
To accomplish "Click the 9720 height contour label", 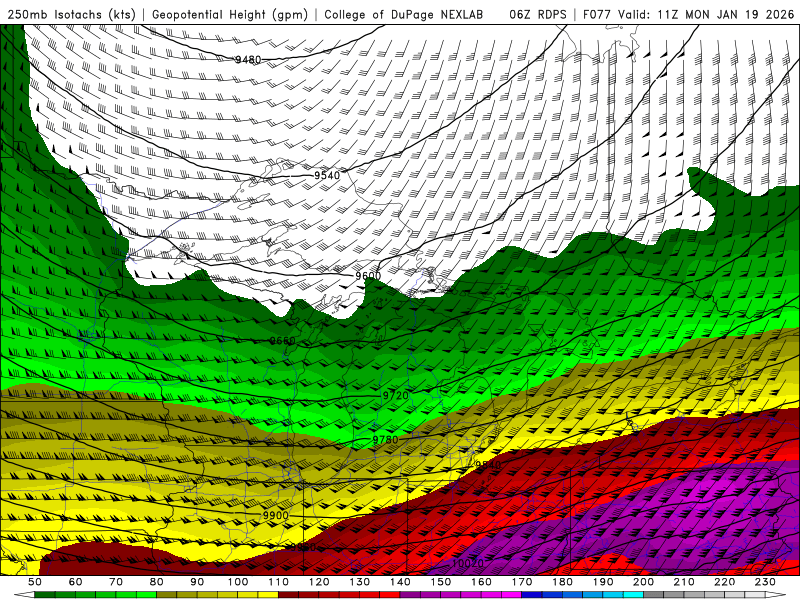I will tap(396, 395).
